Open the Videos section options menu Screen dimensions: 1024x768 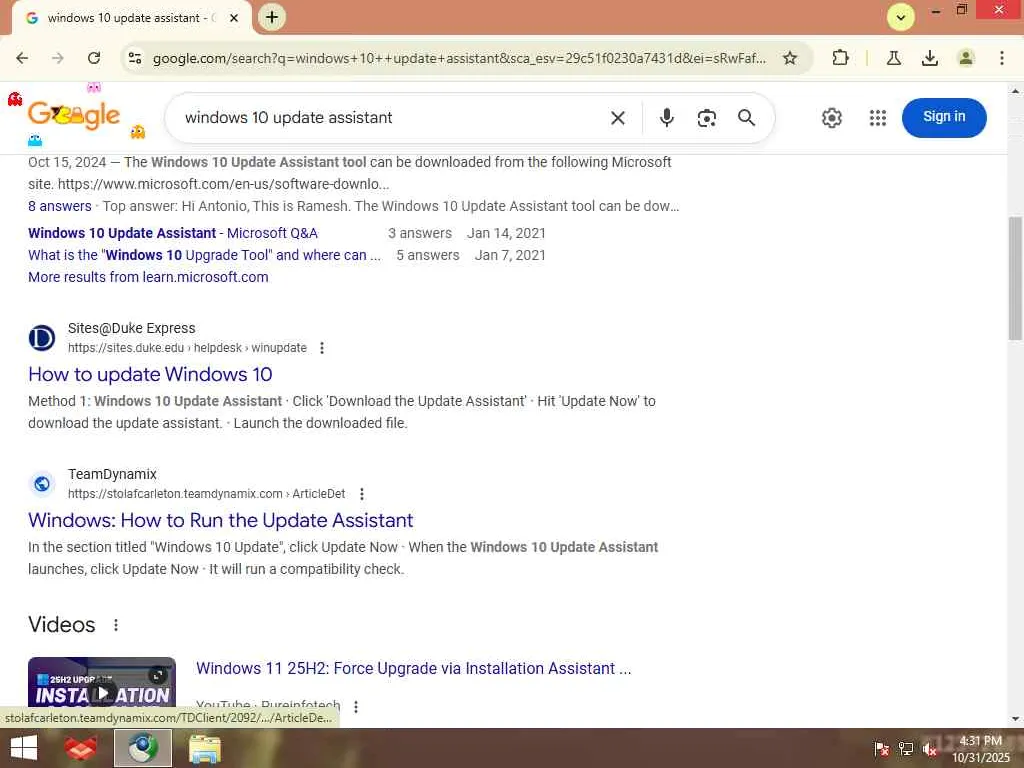[x=116, y=625]
